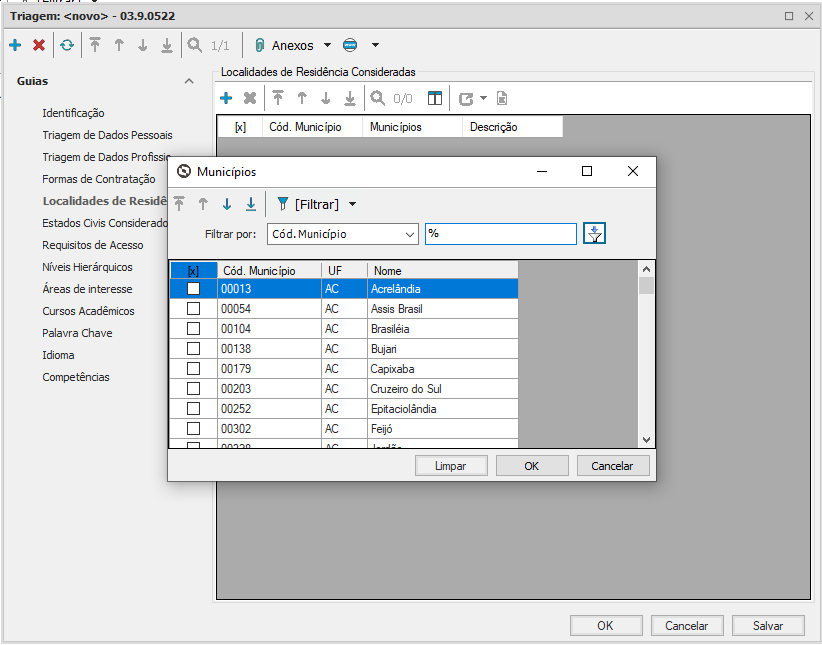Screen dimensions: 822x645
Task: Select Competências in the Guias list
Action: [76, 377]
